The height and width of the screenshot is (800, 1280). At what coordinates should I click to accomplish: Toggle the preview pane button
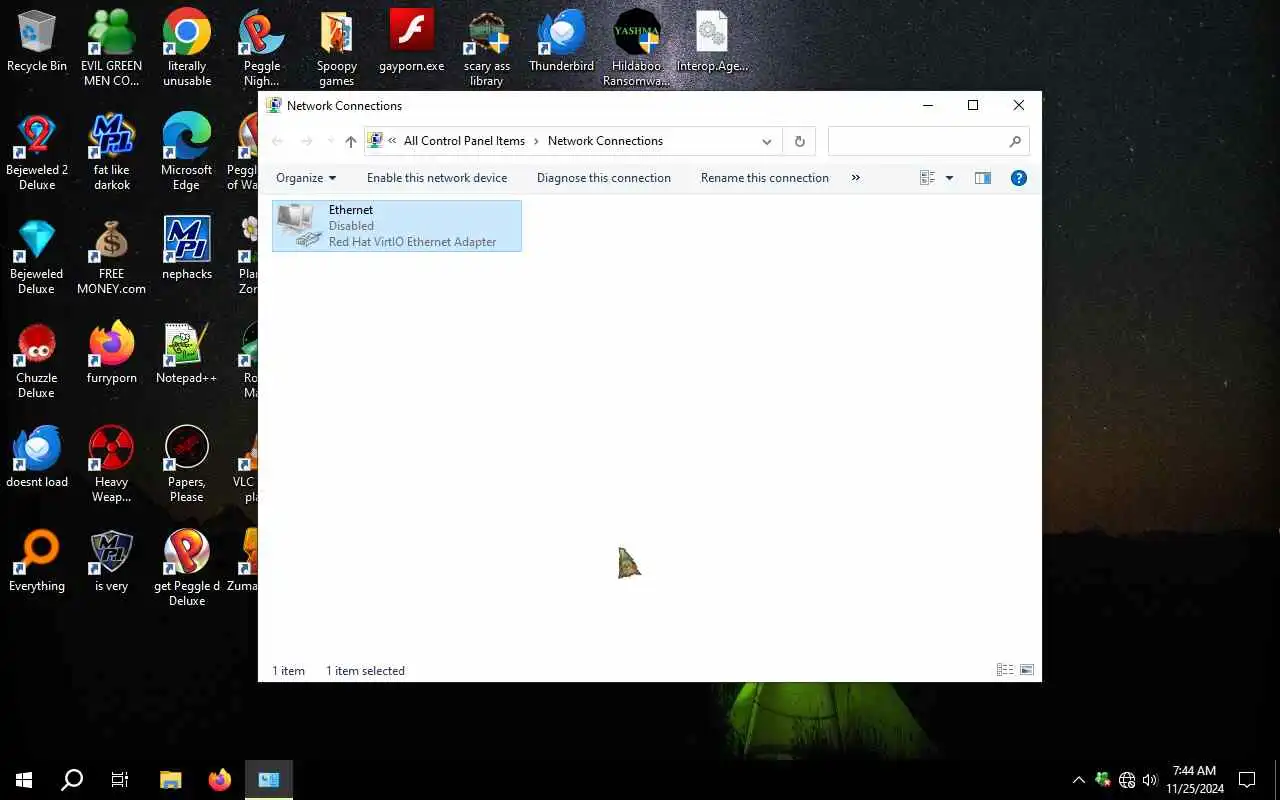(983, 178)
